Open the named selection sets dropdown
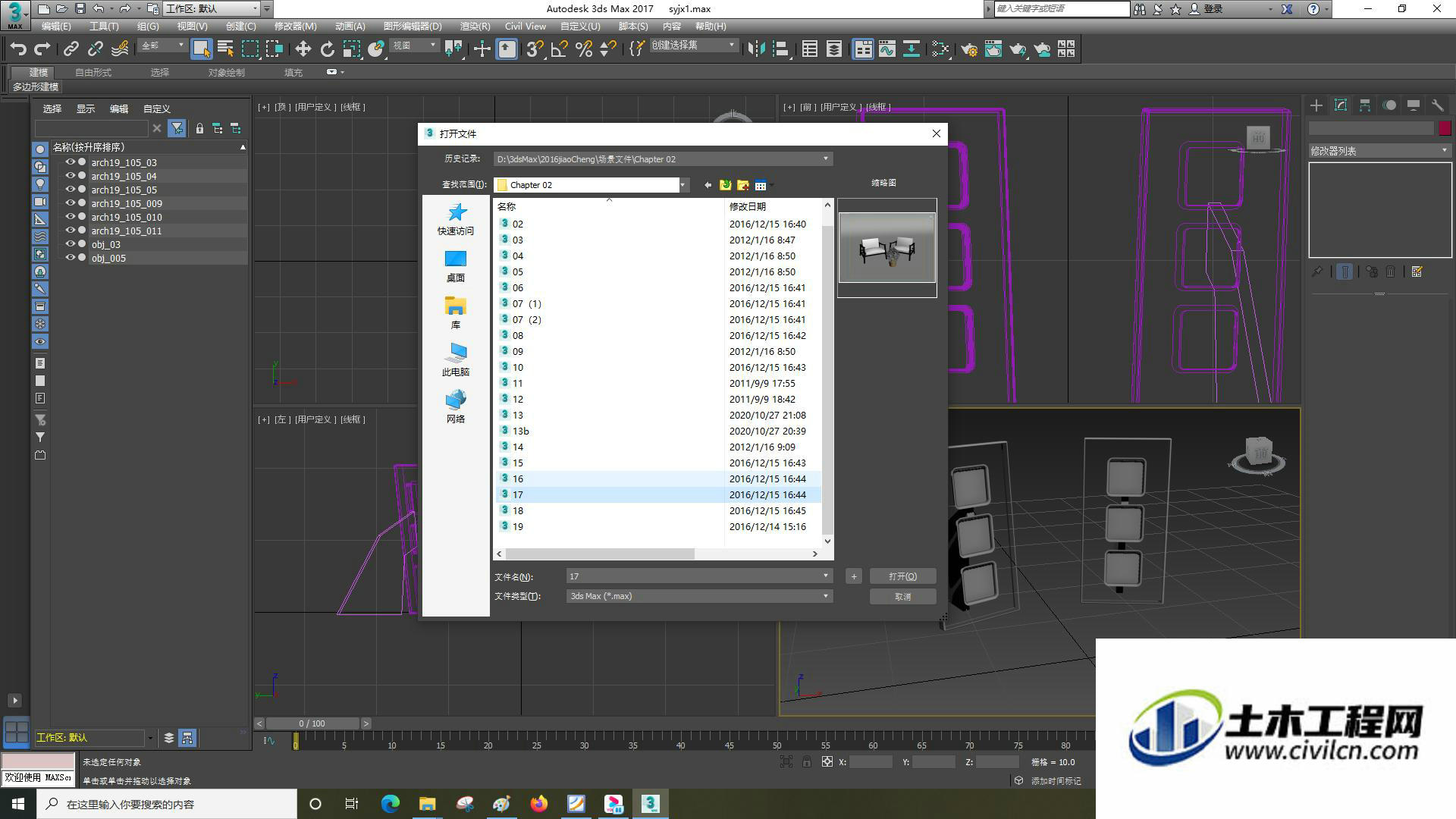This screenshot has height=819, width=1456. coord(694,45)
